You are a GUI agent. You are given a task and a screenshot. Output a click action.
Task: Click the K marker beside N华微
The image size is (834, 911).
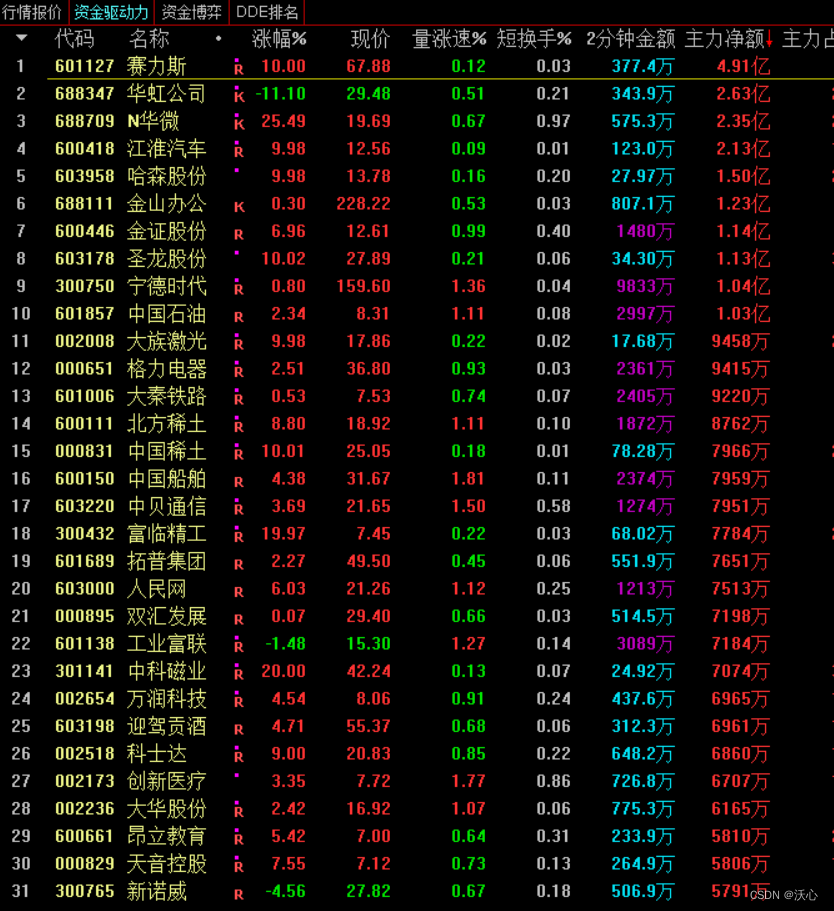click(238, 122)
